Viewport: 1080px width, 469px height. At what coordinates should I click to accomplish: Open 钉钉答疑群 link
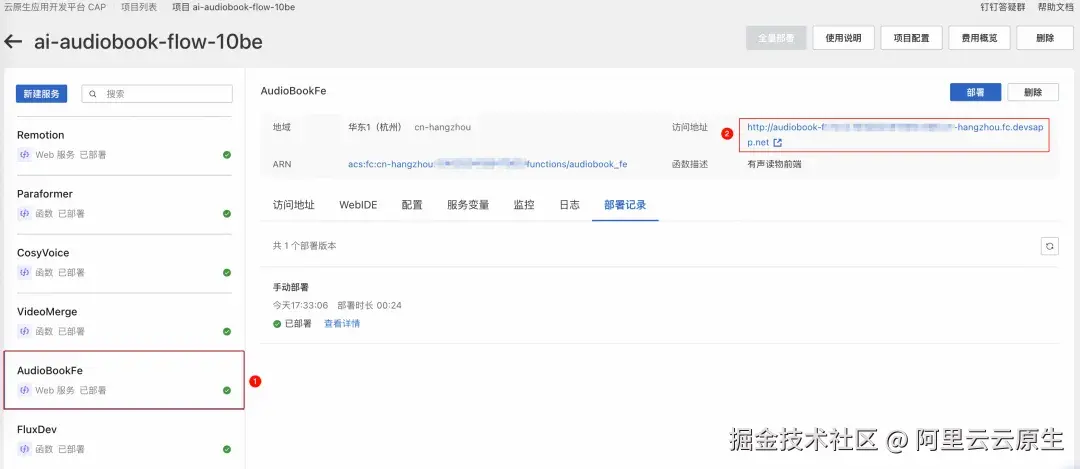coord(1003,7)
